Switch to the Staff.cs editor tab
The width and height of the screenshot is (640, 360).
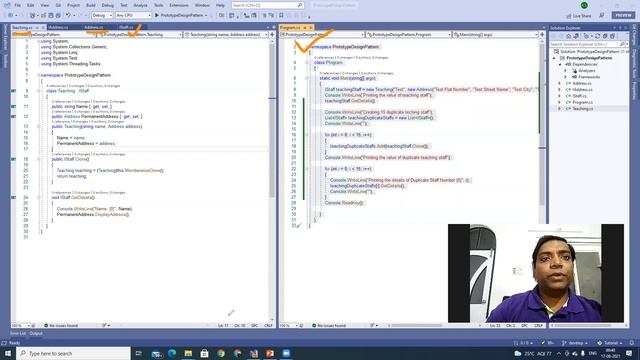[126, 27]
